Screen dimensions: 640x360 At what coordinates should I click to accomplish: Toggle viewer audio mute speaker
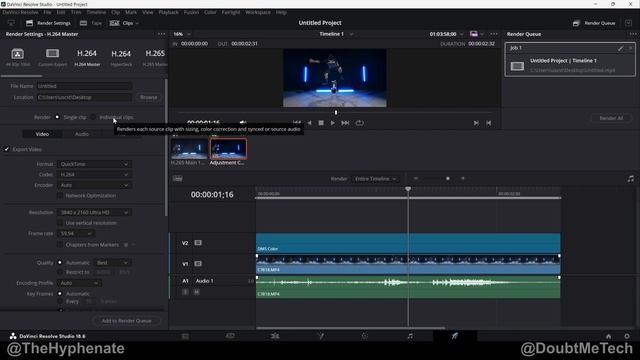243,122
